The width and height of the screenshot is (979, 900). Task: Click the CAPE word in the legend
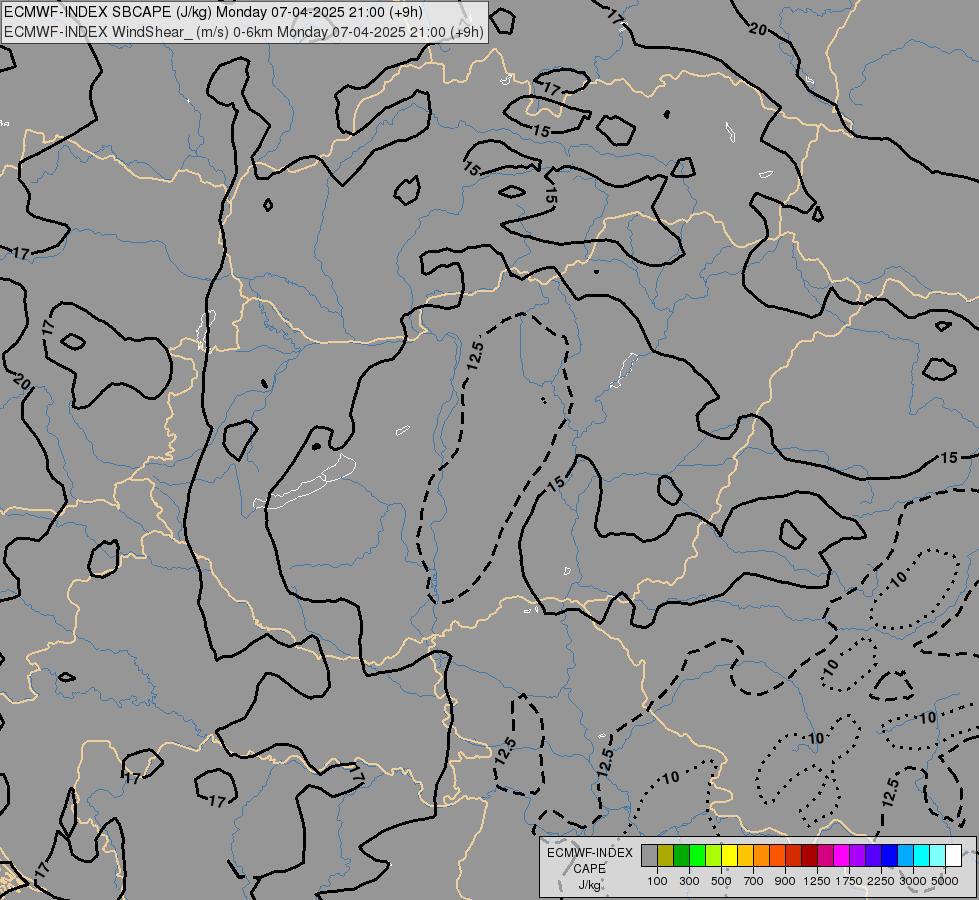pos(589,869)
